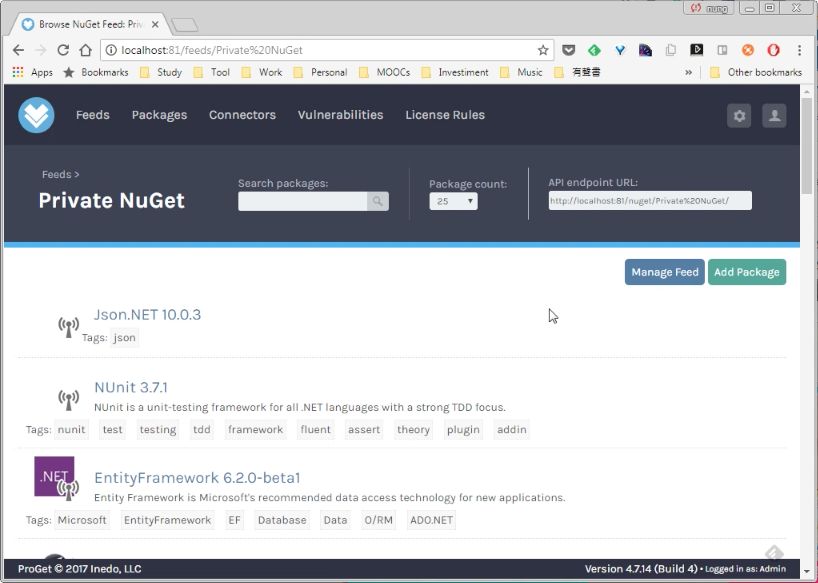Click the fluent tag under NUnit
The image size is (818, 583).
(316, 430)
